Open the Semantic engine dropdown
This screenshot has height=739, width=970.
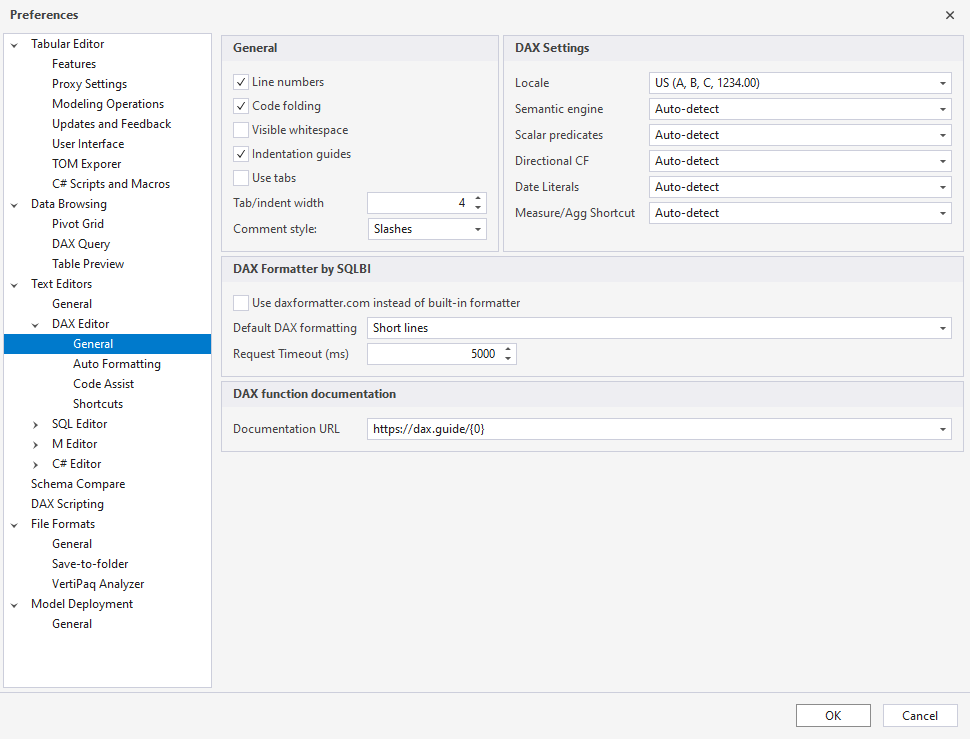[x=941, y=108]
